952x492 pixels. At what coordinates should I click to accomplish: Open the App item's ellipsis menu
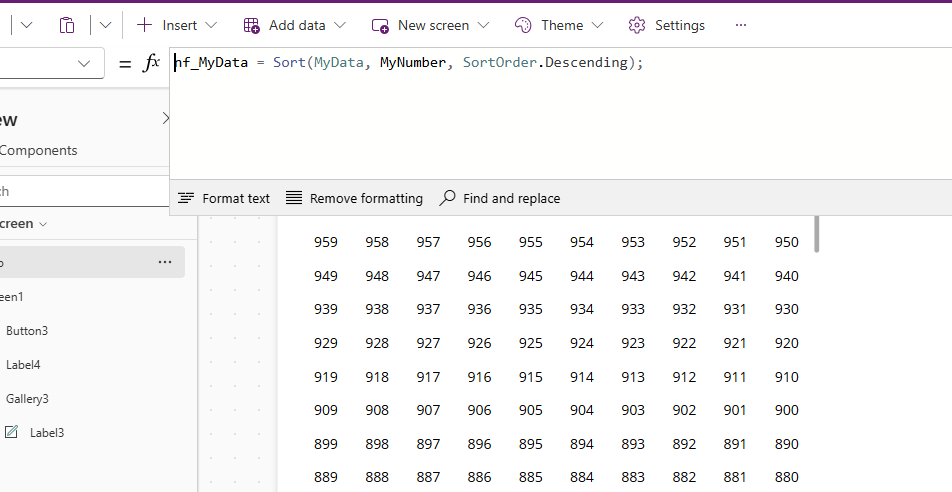pos(165,262)
